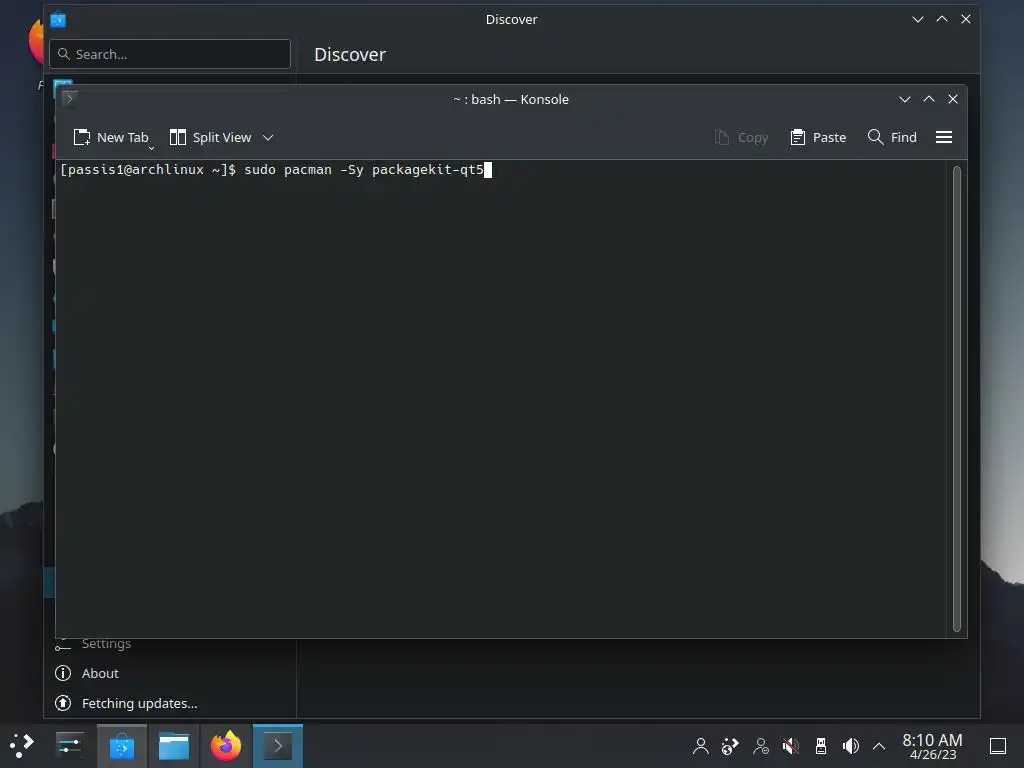Open a New Tab in Konsole

point(111,137)
